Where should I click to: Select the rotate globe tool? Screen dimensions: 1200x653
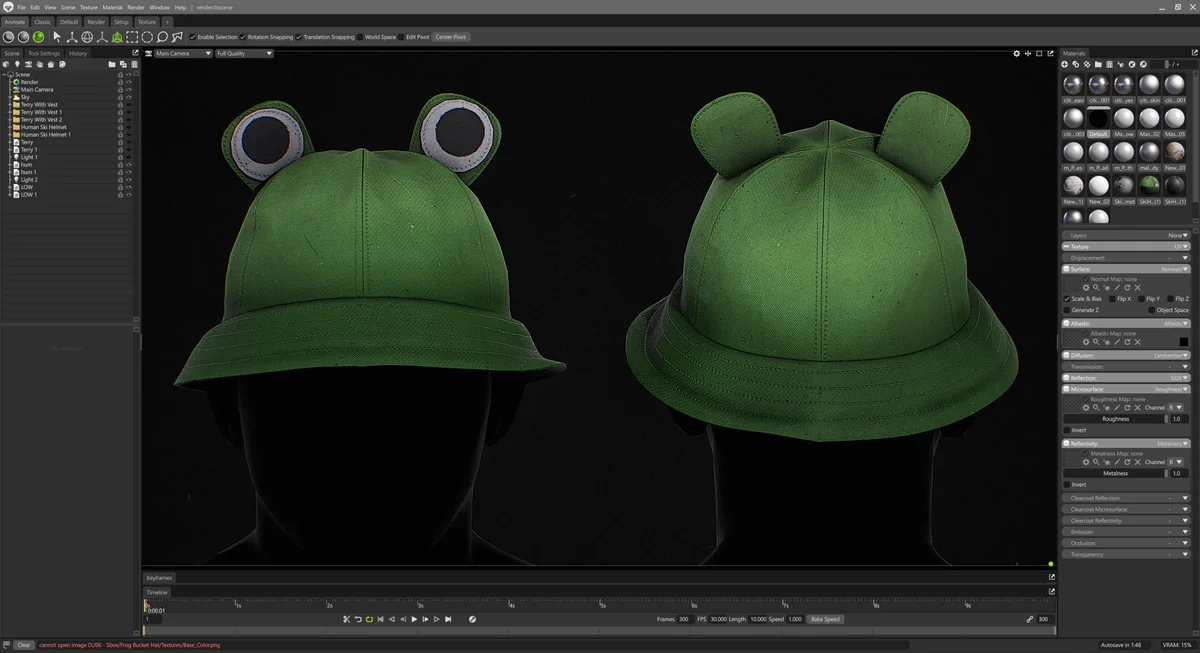87,37
